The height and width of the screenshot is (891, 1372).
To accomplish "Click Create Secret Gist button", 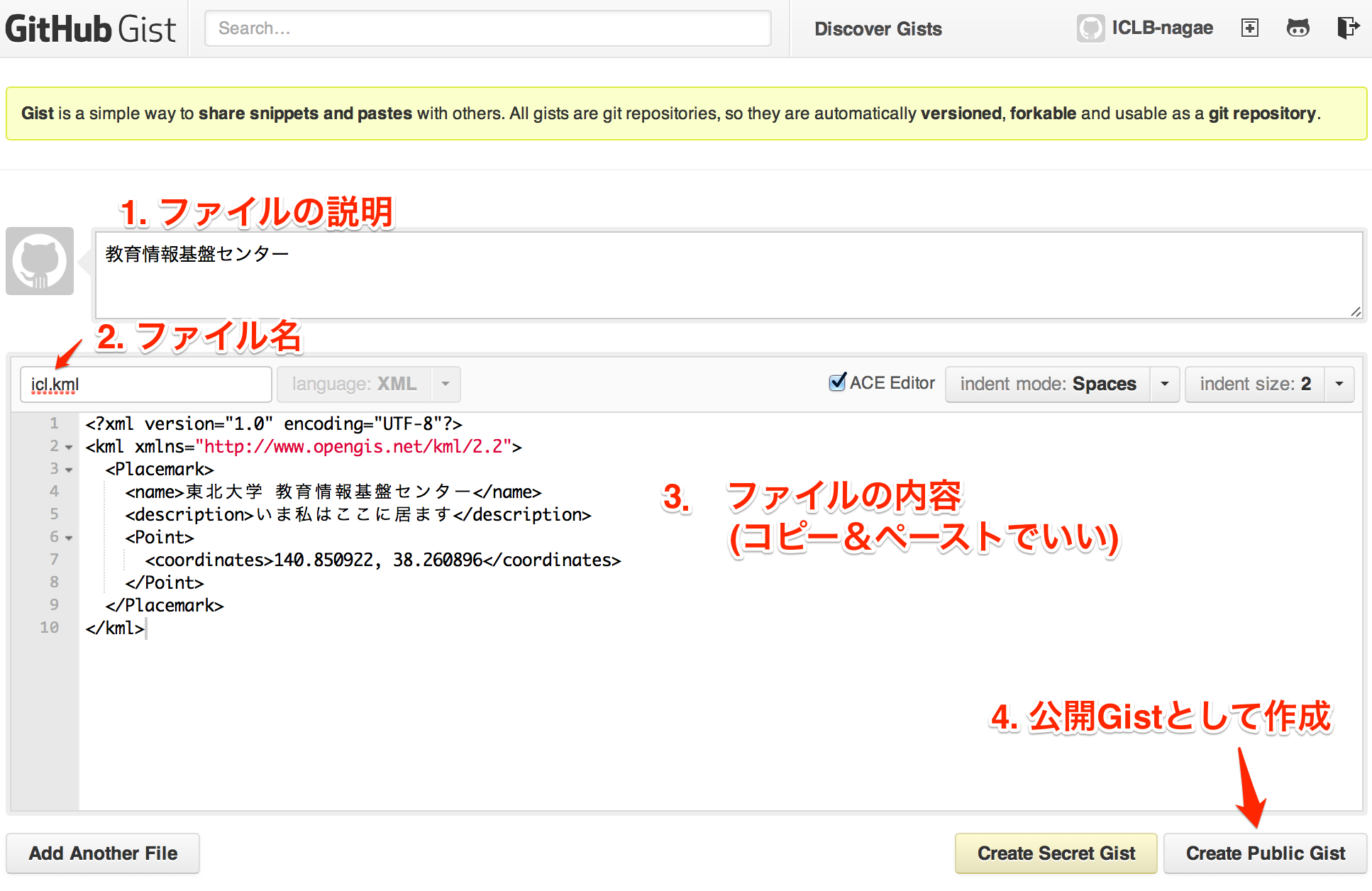I will 1056,853.
